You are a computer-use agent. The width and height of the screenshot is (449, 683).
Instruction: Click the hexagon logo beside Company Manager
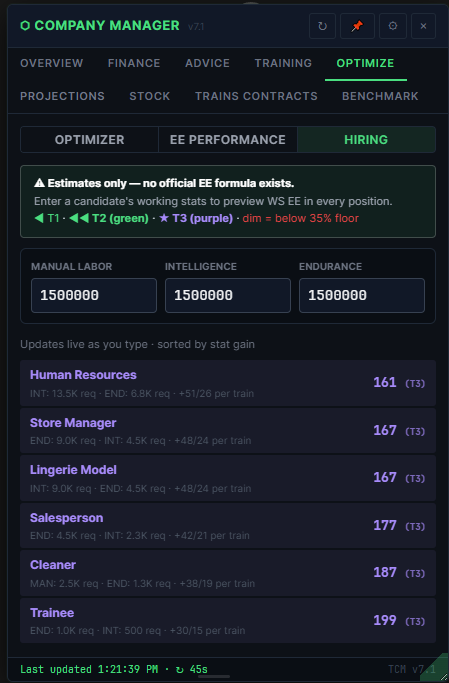(x=25, y=26)
